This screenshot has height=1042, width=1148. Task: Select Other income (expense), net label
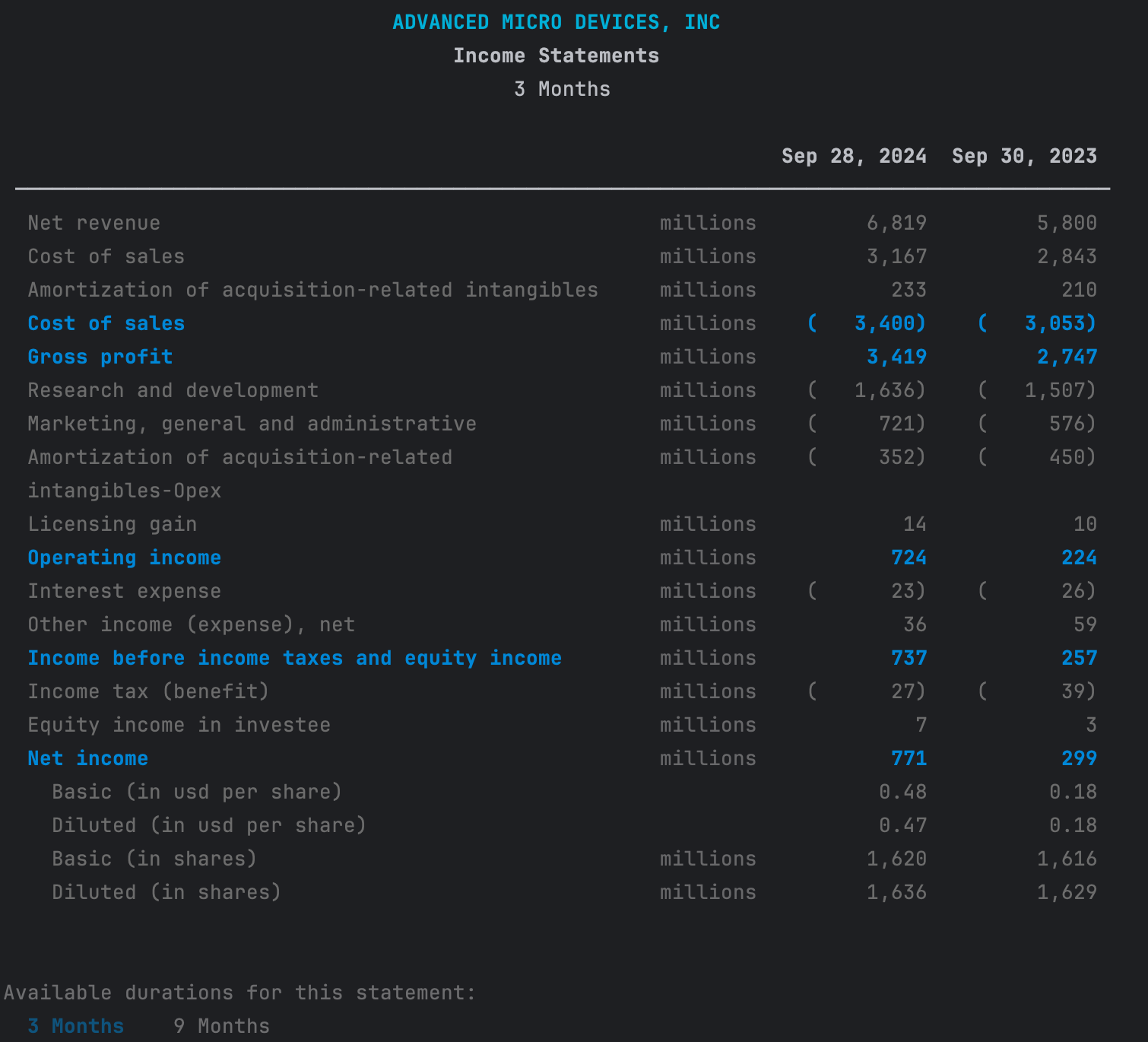[x=191, y=624]
